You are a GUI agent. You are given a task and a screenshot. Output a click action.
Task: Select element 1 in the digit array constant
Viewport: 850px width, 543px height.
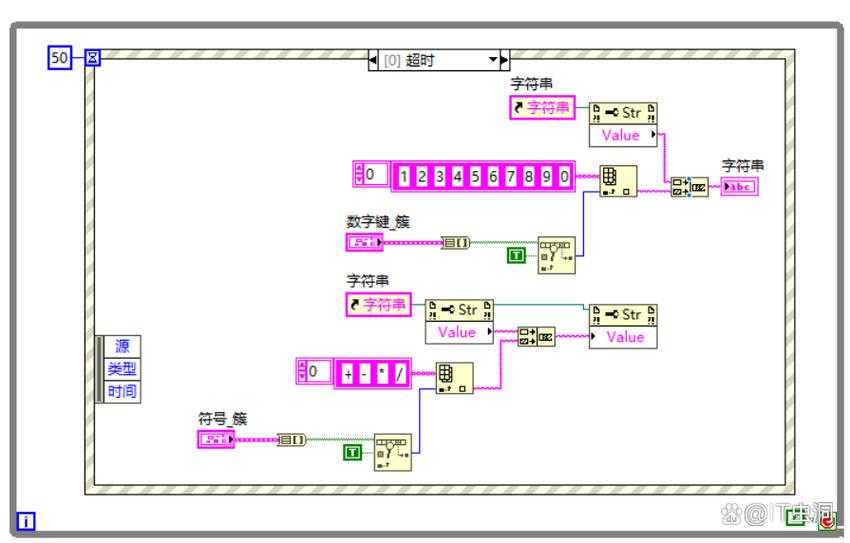pyautogui.click(x=404, y=177)
